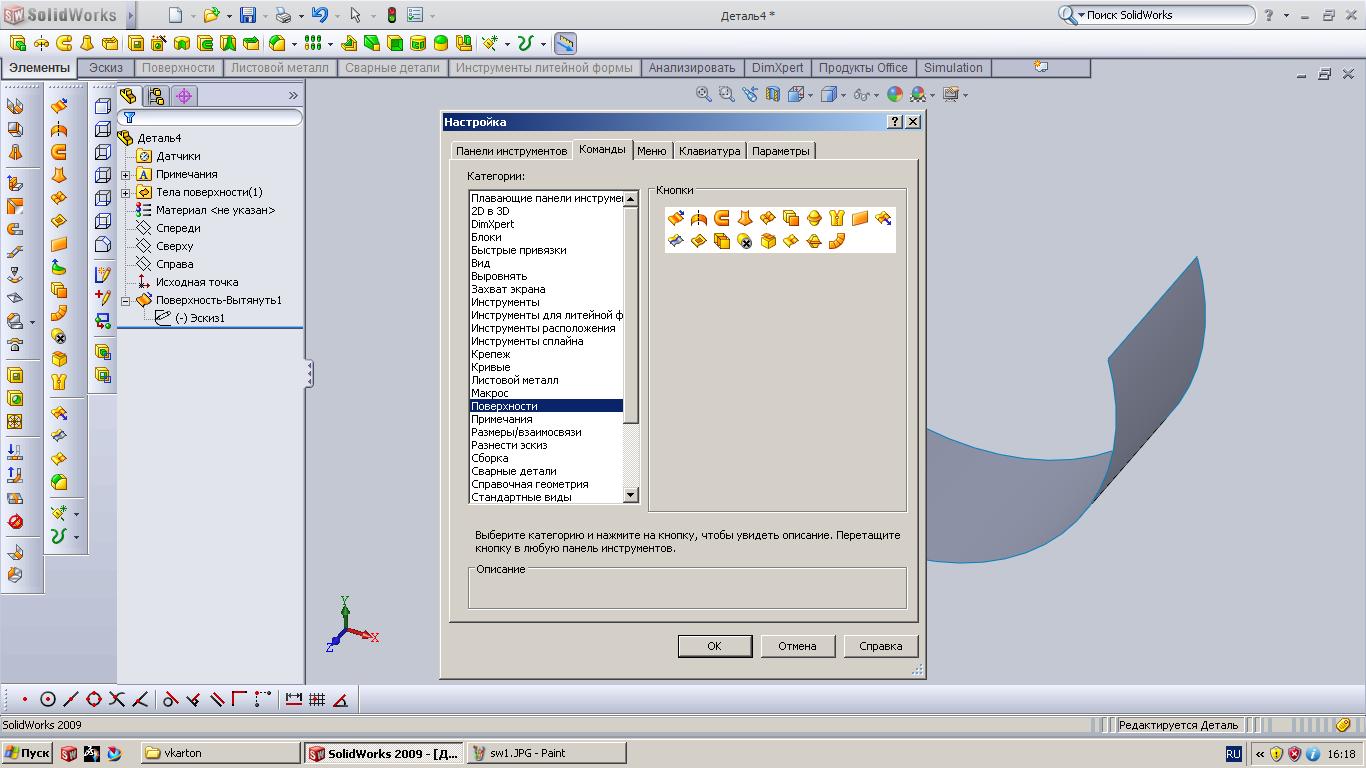This screenshot has height=768, width=1366.
Task: Click the Print icon in top toolbar
Action: pyautogui.click(x=283, y=15)
